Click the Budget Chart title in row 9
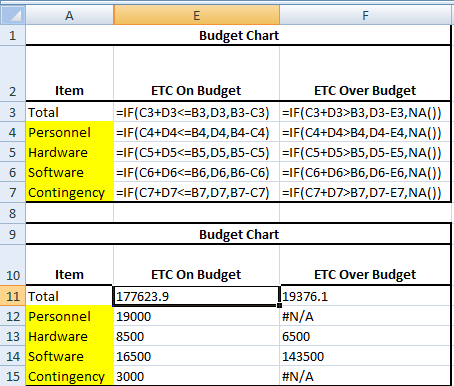This screenshot has height=386, width=454. pos(238,234)
